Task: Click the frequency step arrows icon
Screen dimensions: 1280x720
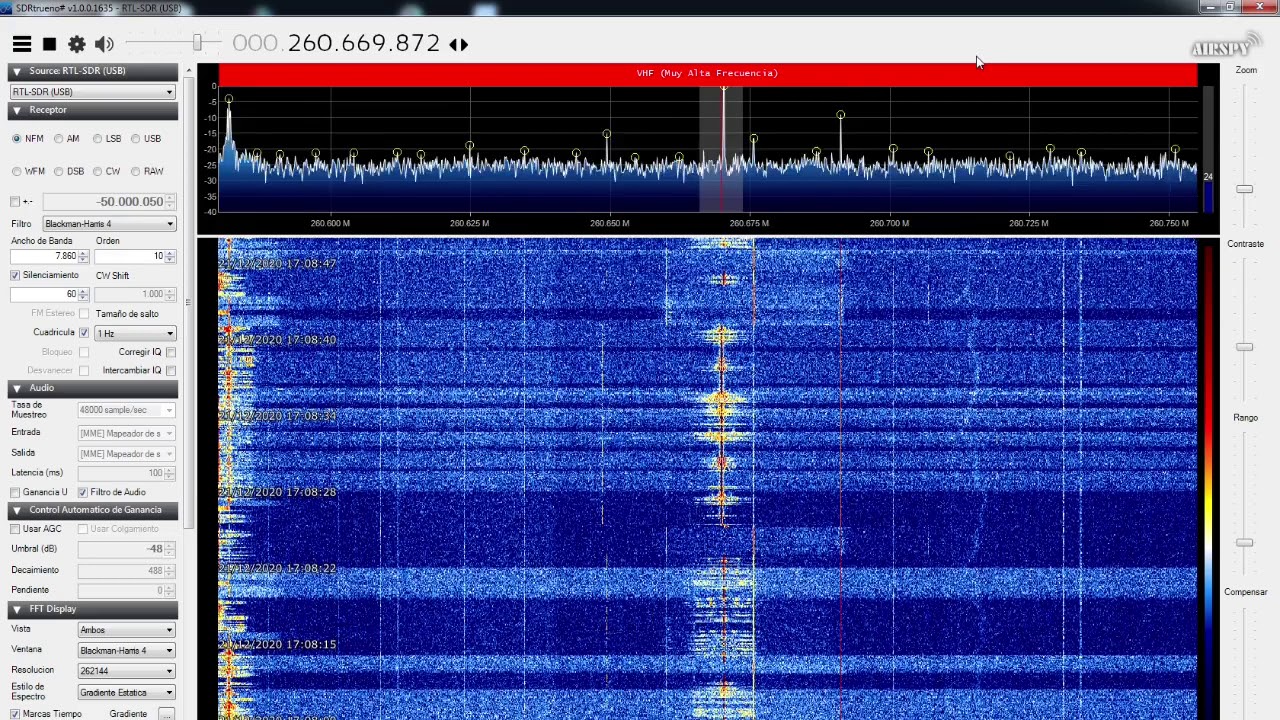Action: [x=458, y=44]
